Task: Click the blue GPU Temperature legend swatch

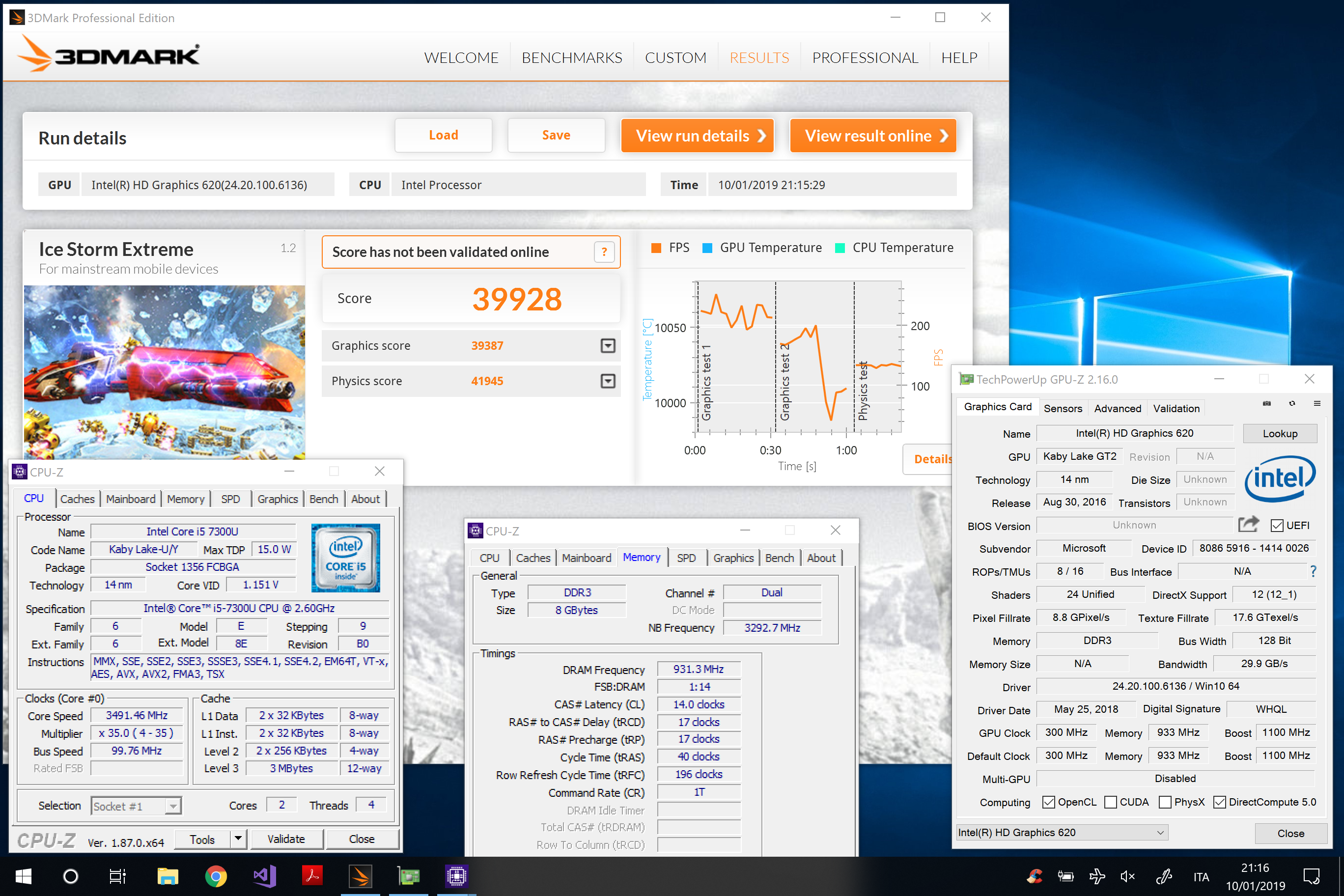Action: 707,248
